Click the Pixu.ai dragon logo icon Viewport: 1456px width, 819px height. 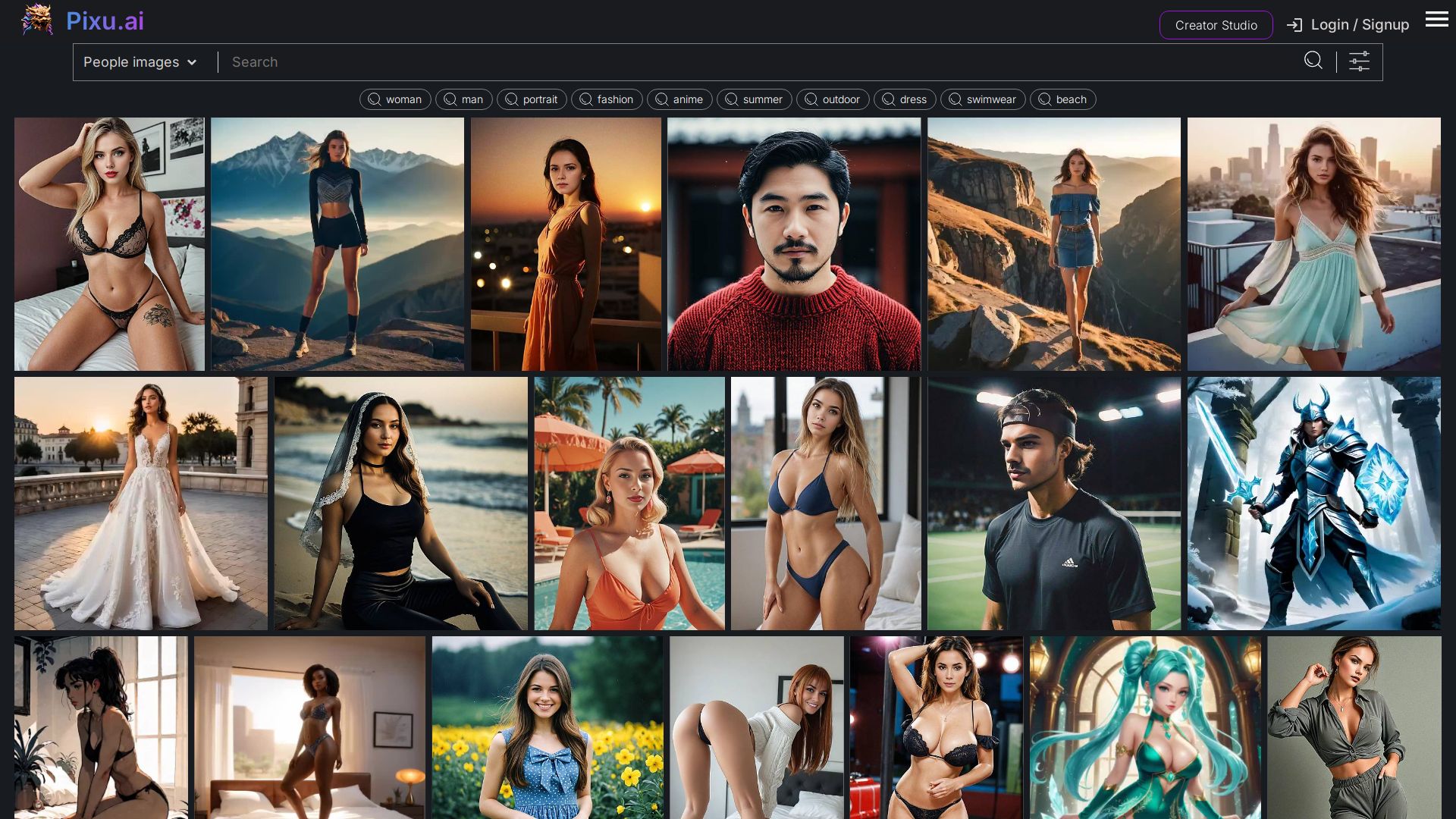36,20
